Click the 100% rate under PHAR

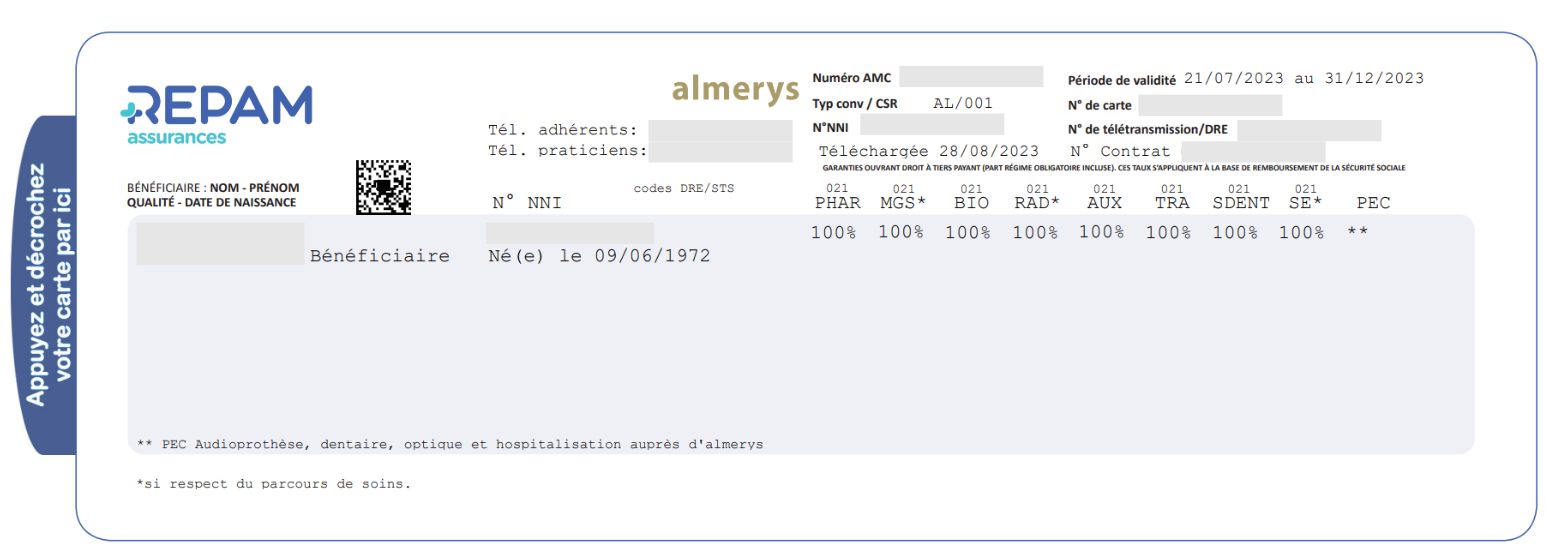[834, 233]
